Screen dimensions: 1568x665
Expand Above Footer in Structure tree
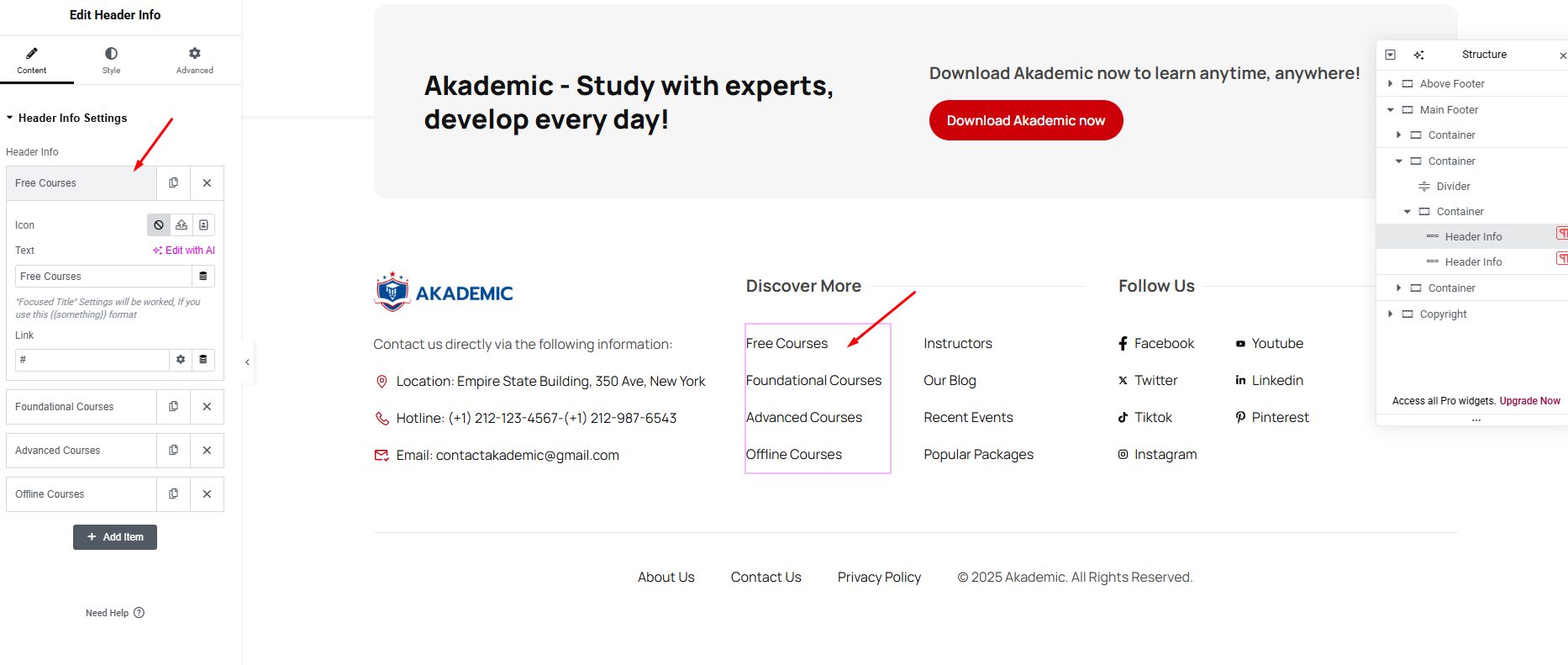coord(1391,84)
